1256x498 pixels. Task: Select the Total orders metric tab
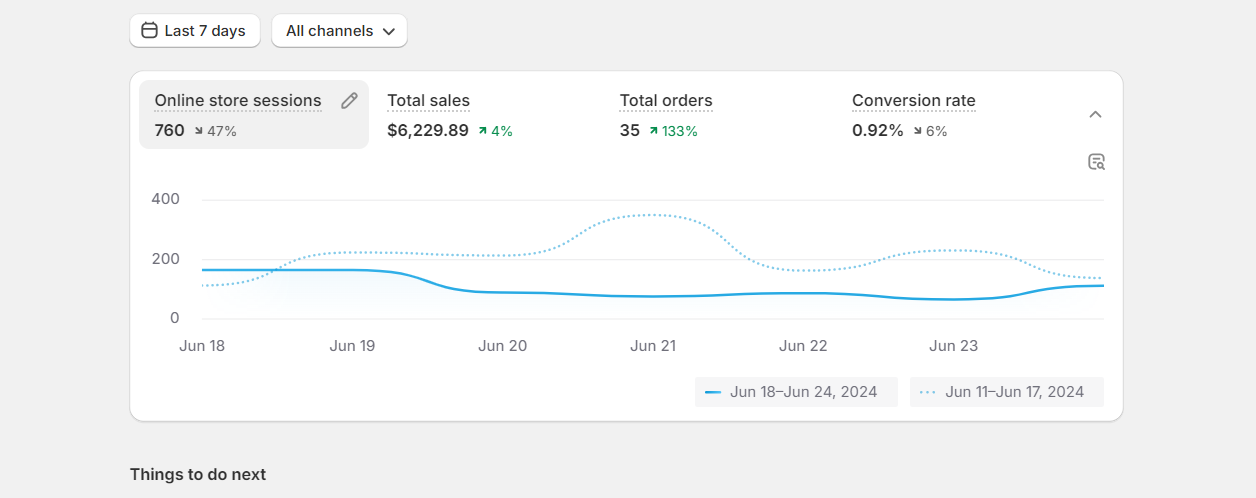[666, 100]
